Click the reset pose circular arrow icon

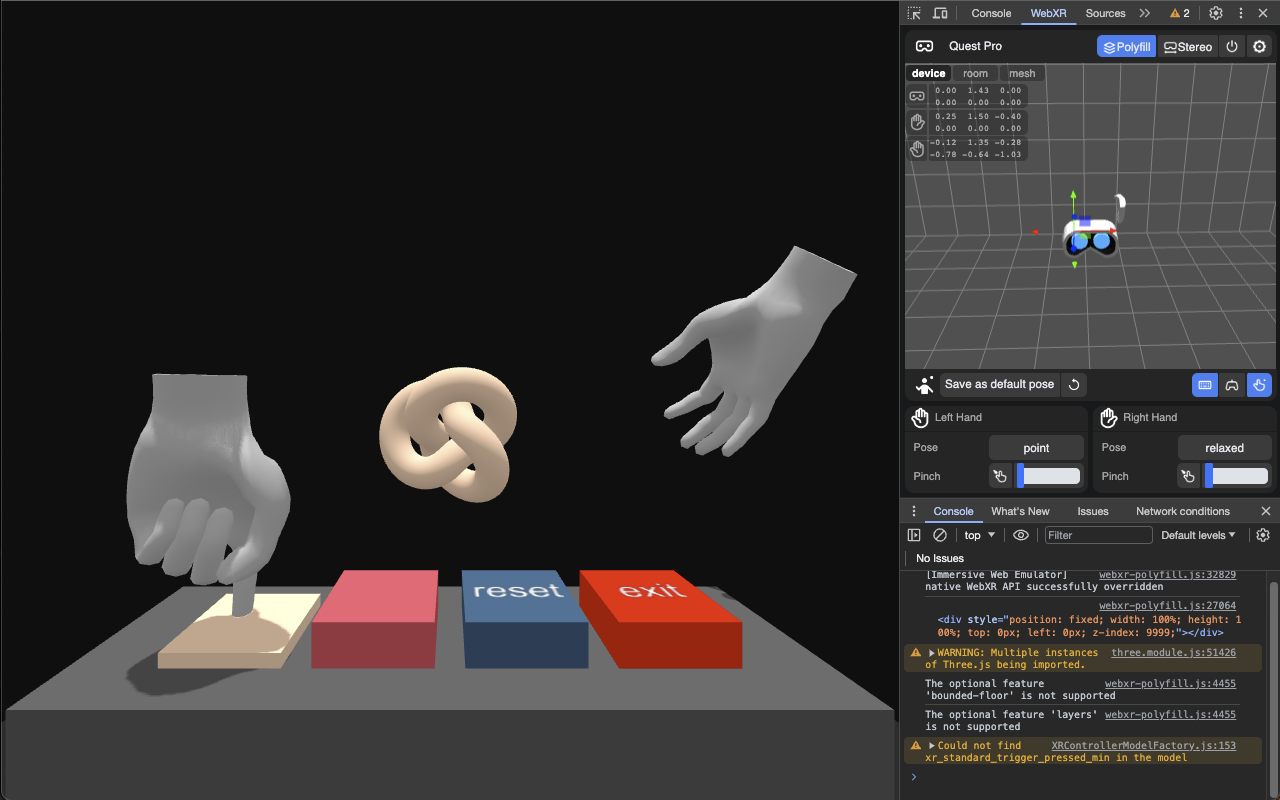click(x=1073, y=384)
